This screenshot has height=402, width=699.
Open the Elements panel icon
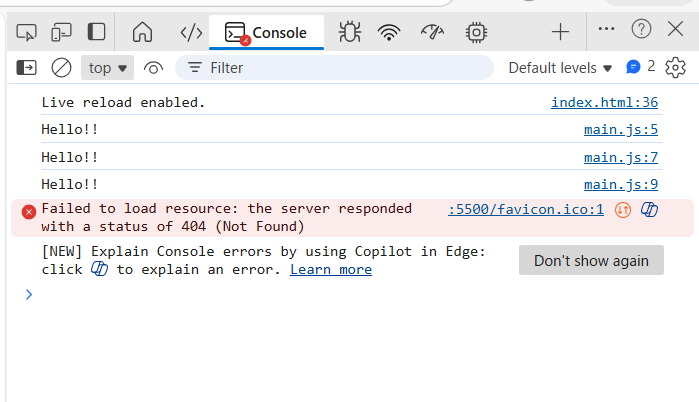[191, 33]
